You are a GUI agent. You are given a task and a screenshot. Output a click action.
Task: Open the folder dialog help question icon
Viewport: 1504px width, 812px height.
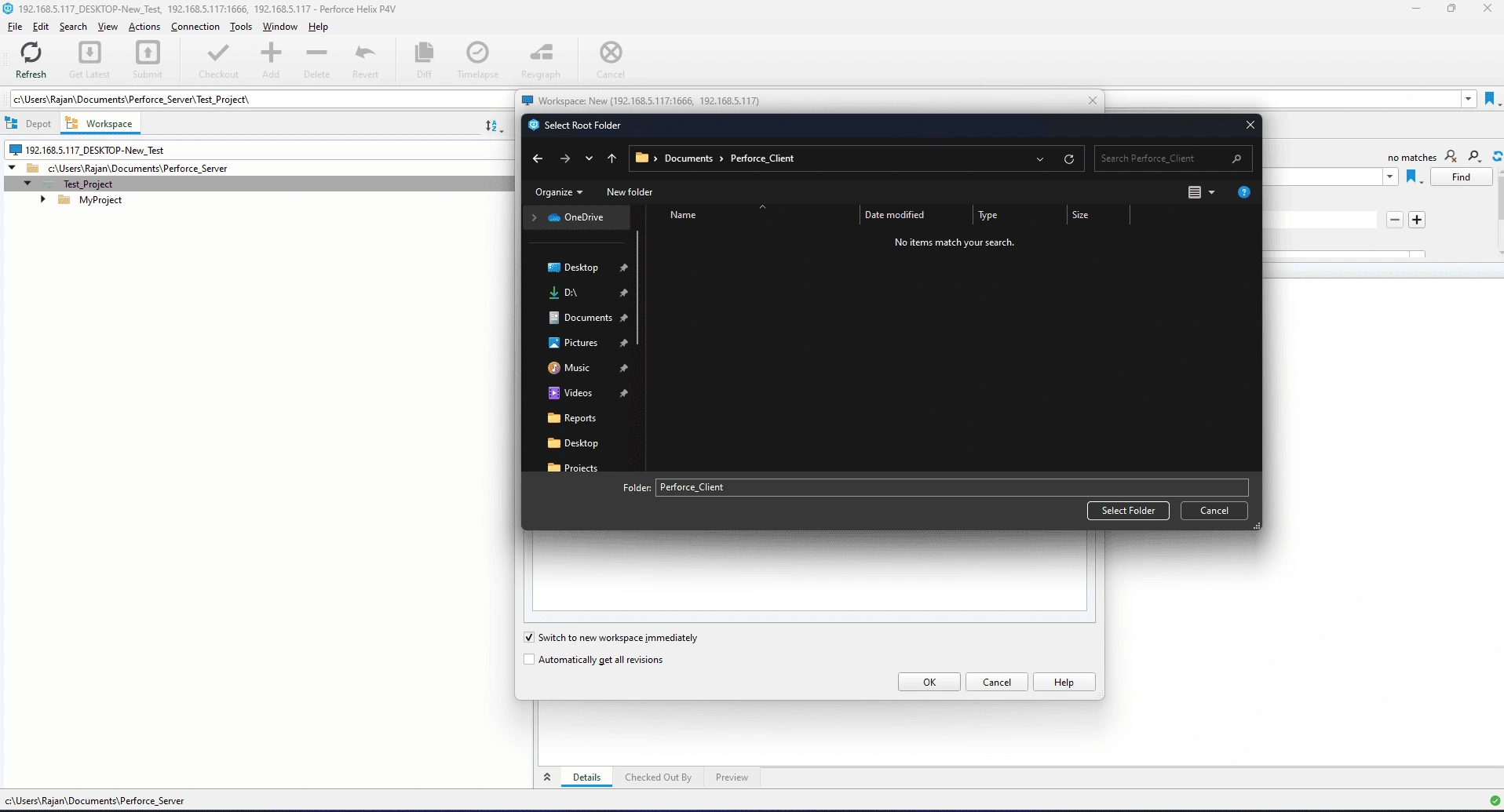(1243, 192)
